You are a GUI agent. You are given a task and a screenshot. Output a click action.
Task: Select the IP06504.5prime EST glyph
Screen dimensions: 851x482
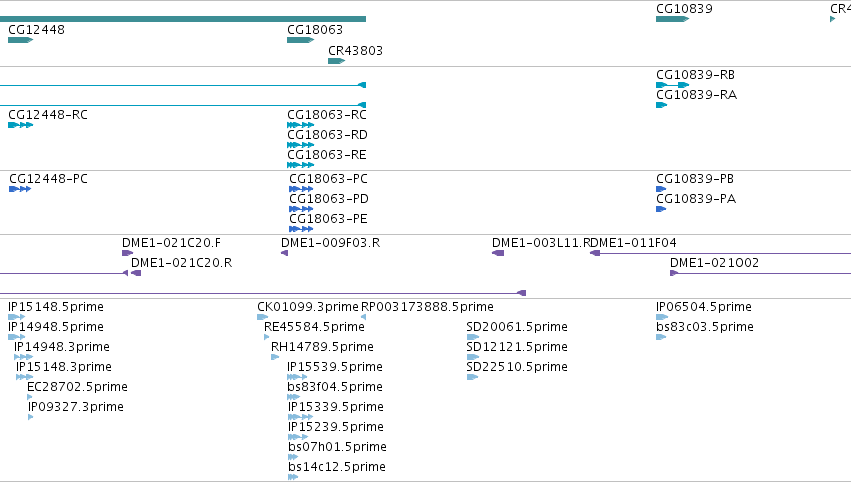[x=662, y=317]
